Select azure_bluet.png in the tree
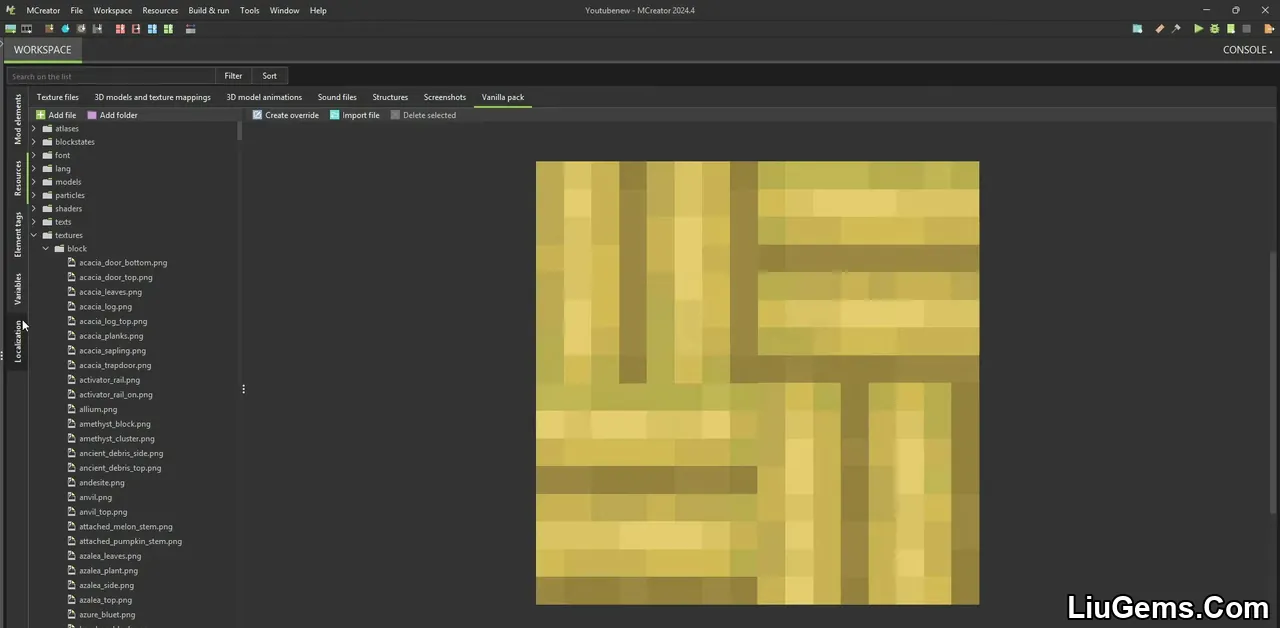Screen dimensions: 1280x628 (107, 615)
